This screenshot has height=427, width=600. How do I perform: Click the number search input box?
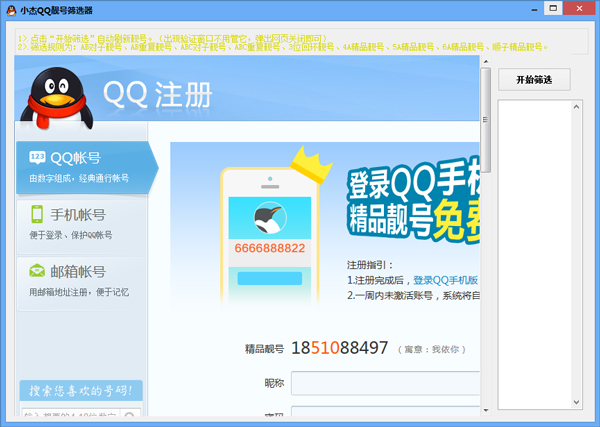pyautogui.click(x=70, y=415)
